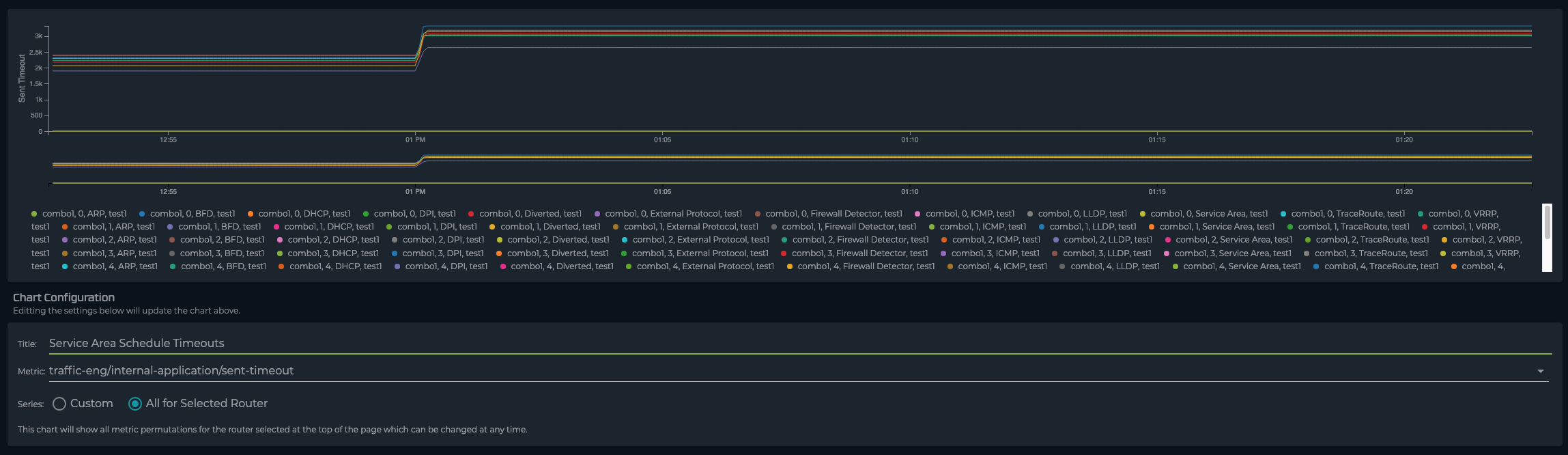Click legend item combo1, 1, Firewall Detector
Image resolution: width=1568 pixels, height=455 pixels.
(844, 227)
